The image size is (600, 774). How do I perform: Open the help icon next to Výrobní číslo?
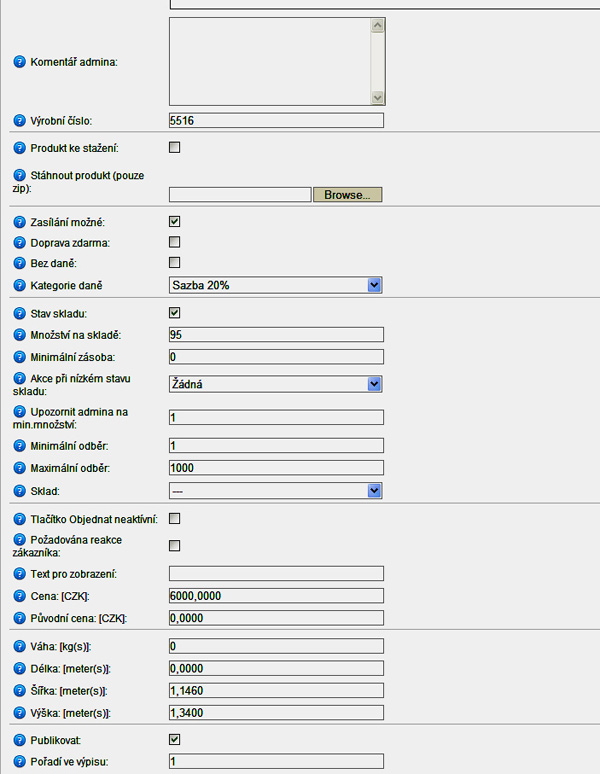tap(19, 120)
